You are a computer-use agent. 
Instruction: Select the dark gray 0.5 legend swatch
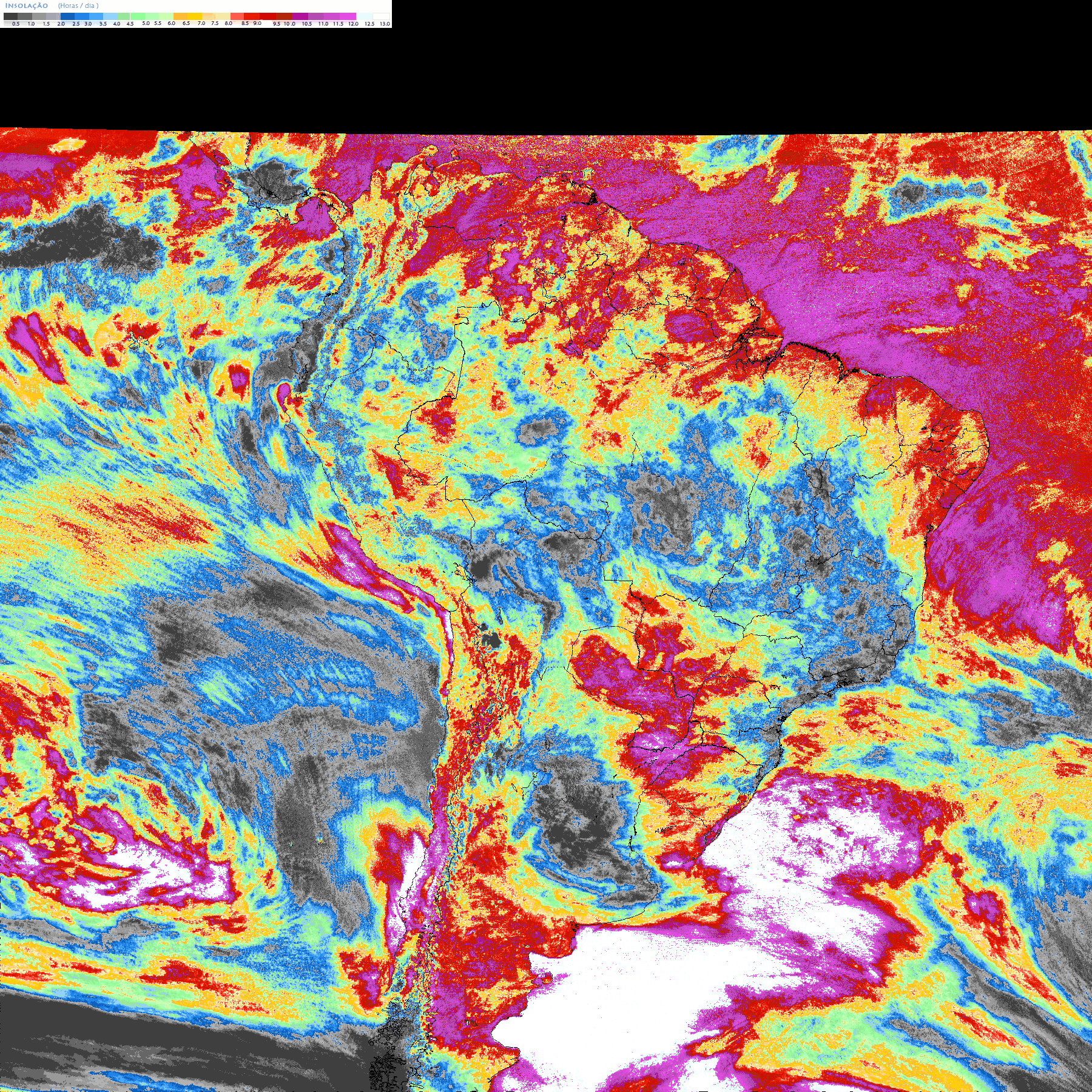(10, 16)
